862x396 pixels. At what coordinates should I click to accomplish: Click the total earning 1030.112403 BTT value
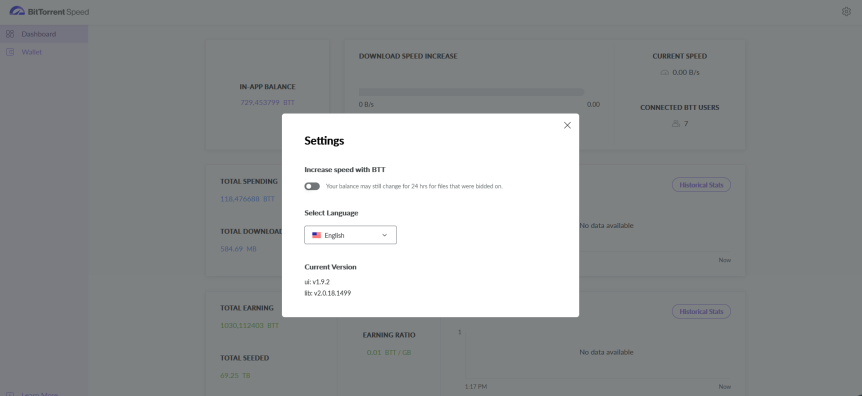(x=250, y=326)
